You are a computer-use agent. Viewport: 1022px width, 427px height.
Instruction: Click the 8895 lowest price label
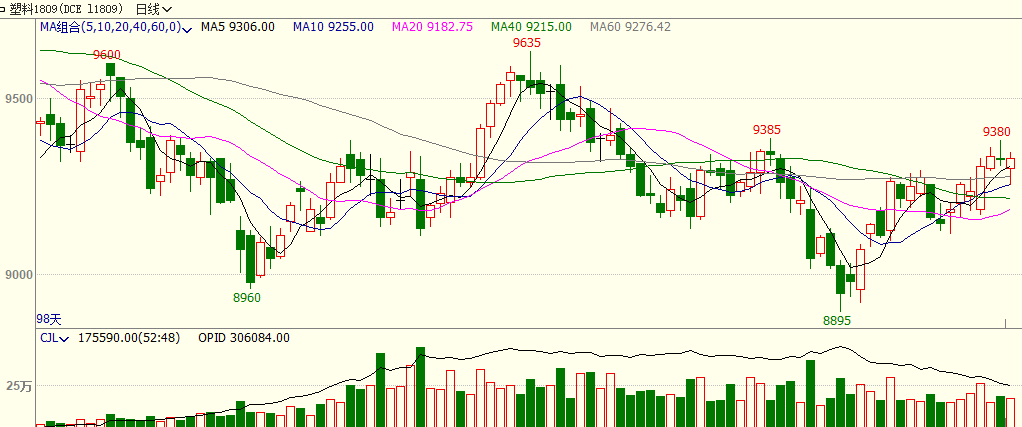pyautogui.click(x=837, y=321)
